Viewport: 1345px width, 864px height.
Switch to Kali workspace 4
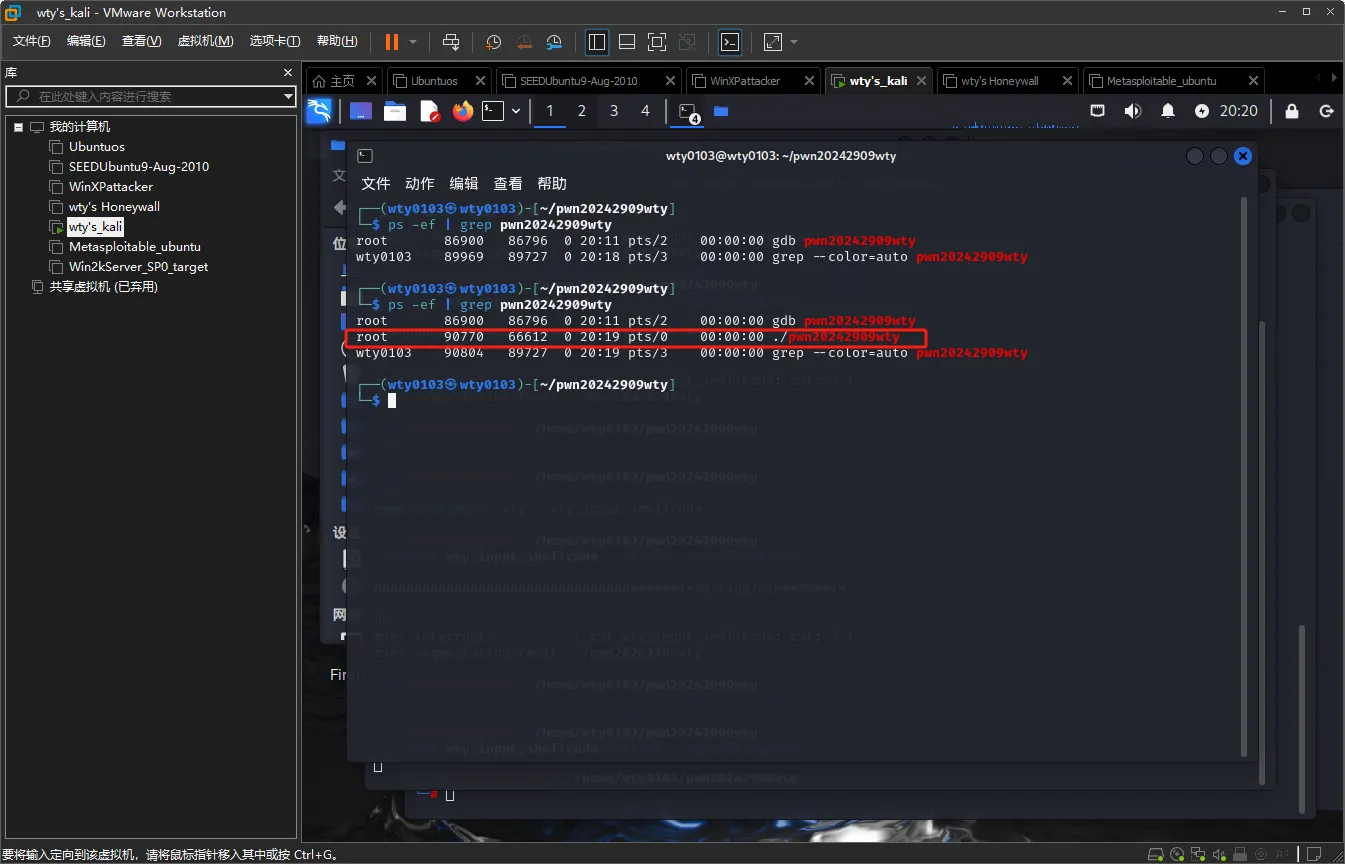(x=645, y=111)
